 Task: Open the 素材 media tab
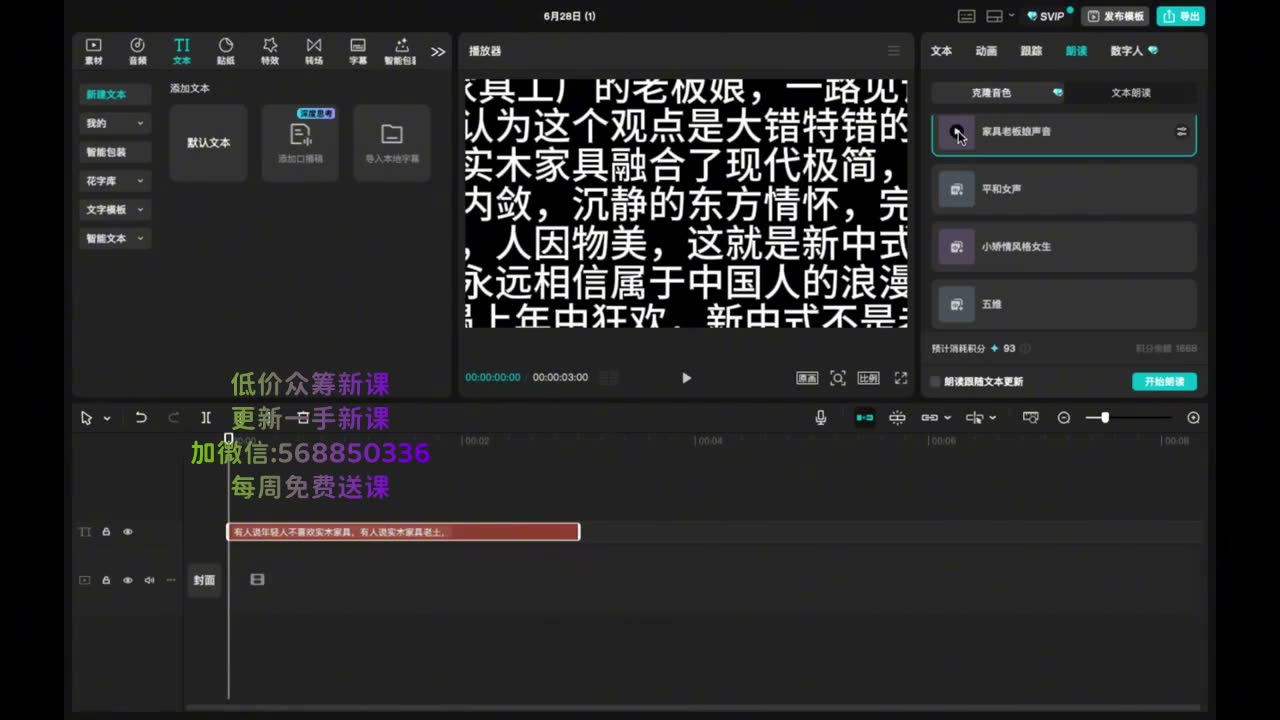[x=93, y=51]
